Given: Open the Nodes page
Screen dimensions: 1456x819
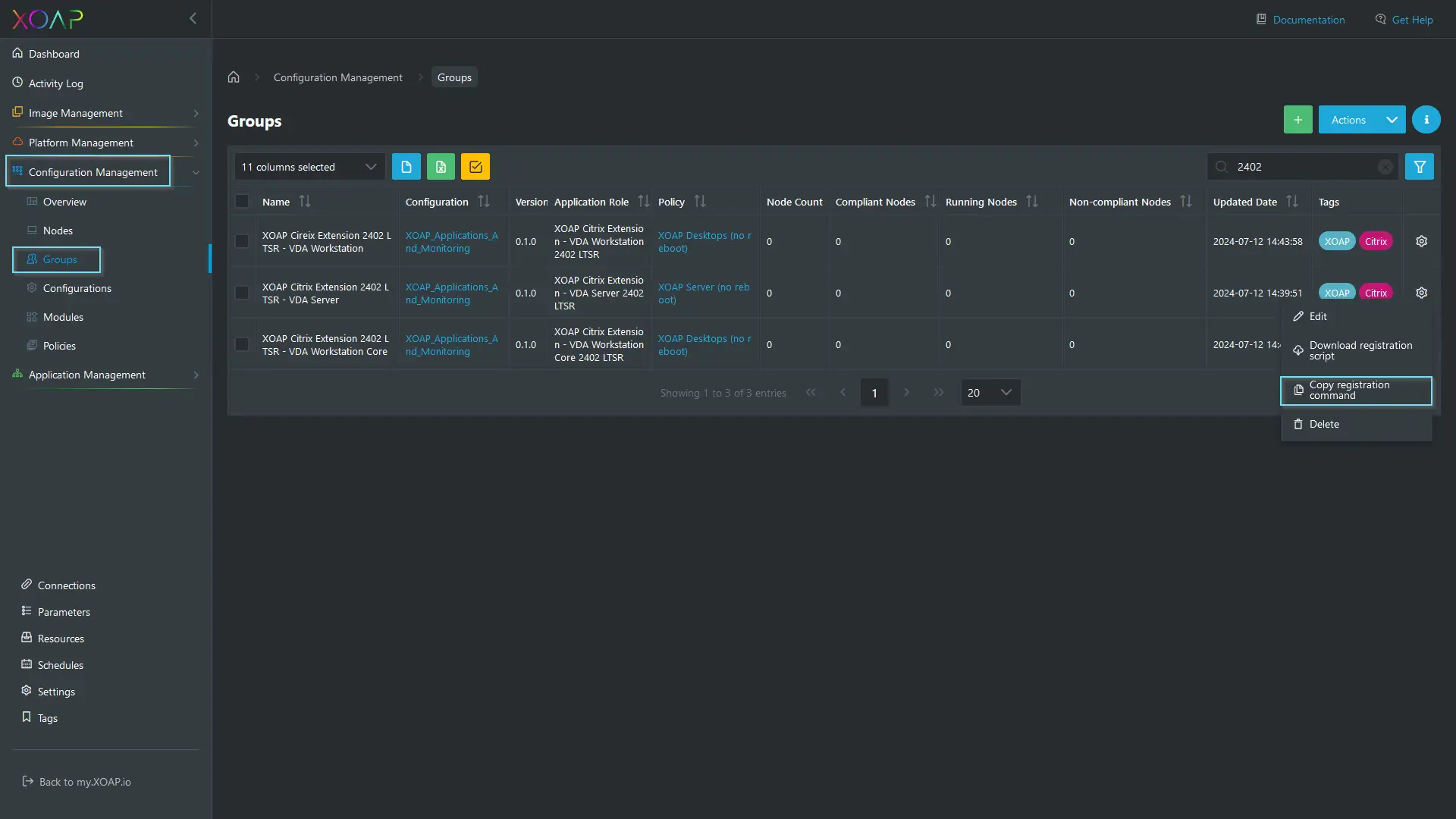Looking at the screenshot, I should [58, 231].
